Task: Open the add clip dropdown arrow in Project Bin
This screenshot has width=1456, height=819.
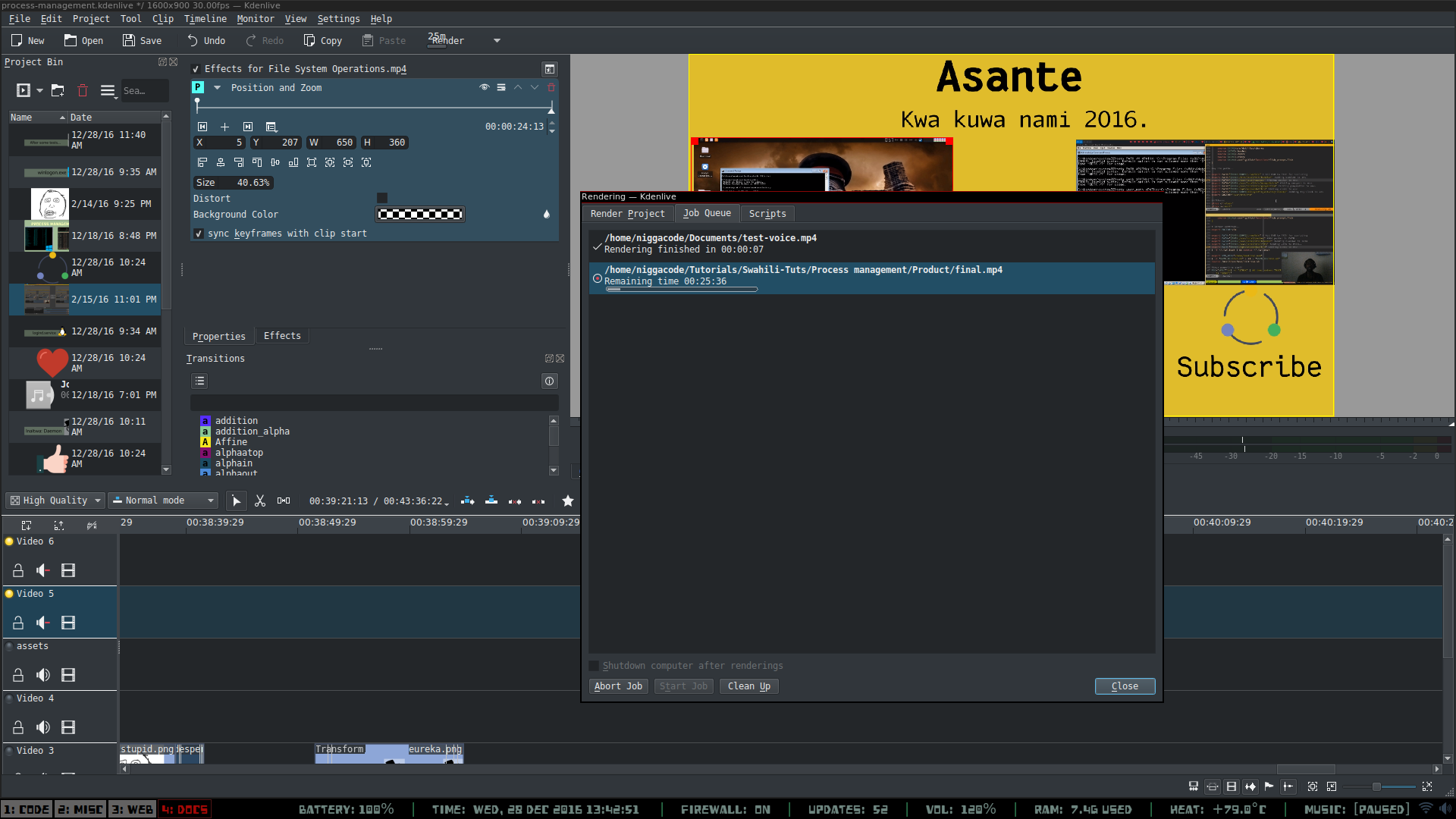Action: pos(39,90)
